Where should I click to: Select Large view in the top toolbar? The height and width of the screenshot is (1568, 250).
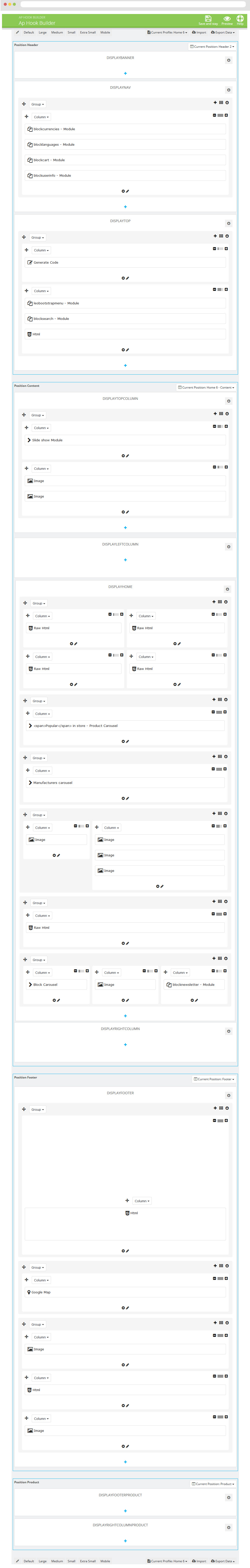coord(42,32)
